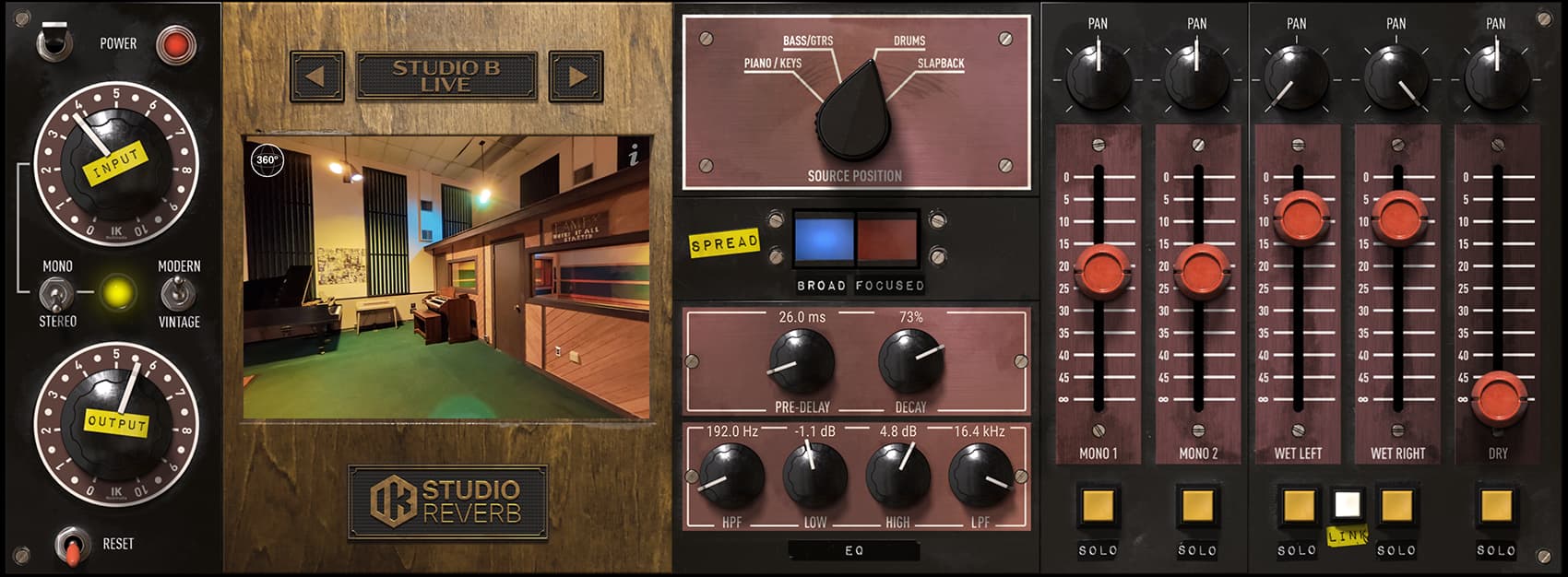Click the Decay knob
The image size is (1568, 577).
pyautogui.click(x=910, y=361)
